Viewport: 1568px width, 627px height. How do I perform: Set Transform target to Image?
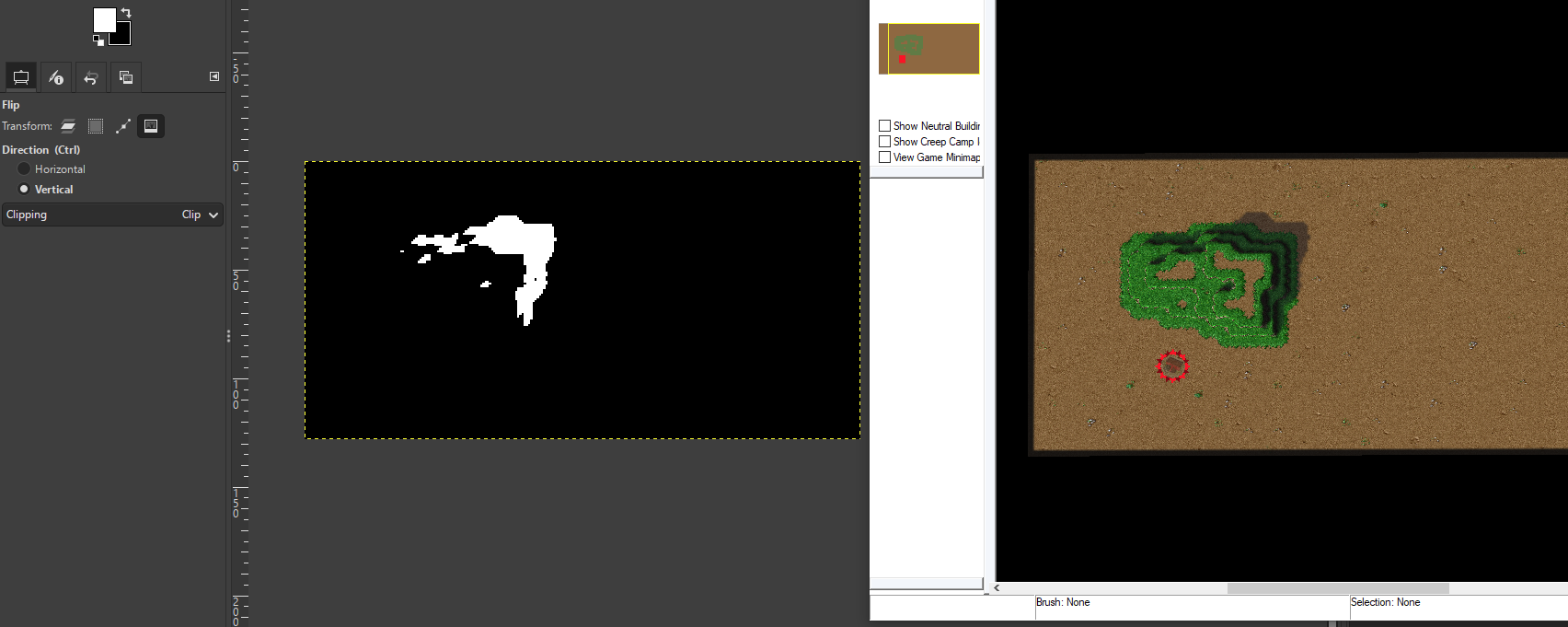(x=151, y=126)
